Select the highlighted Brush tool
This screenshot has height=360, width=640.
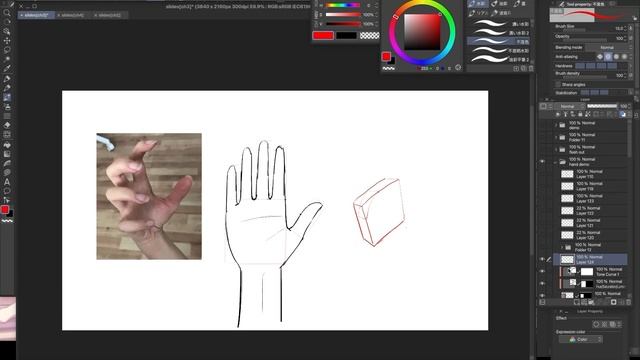click(x=7, y=97)
